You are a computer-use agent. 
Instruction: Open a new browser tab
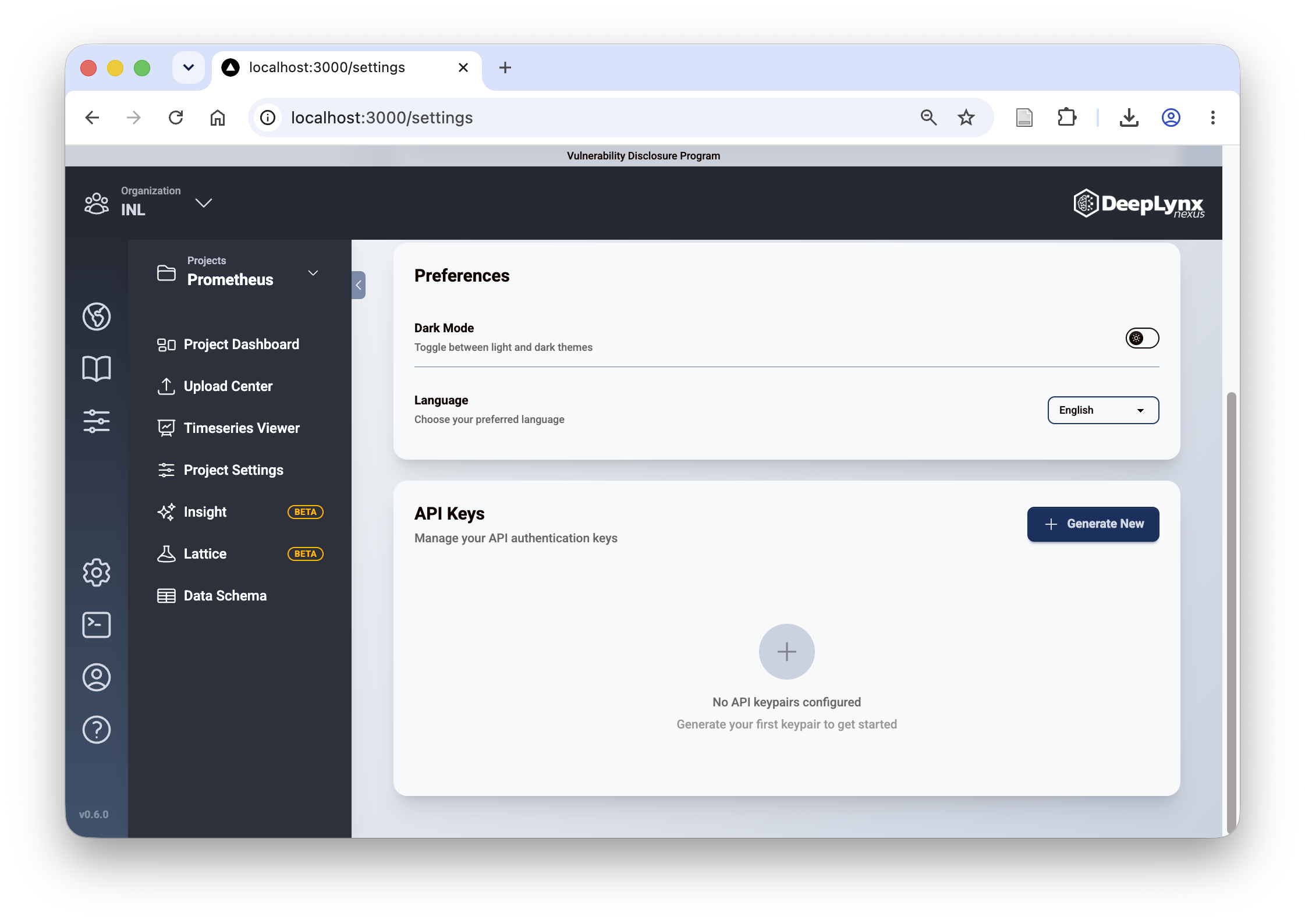point(505,67)
